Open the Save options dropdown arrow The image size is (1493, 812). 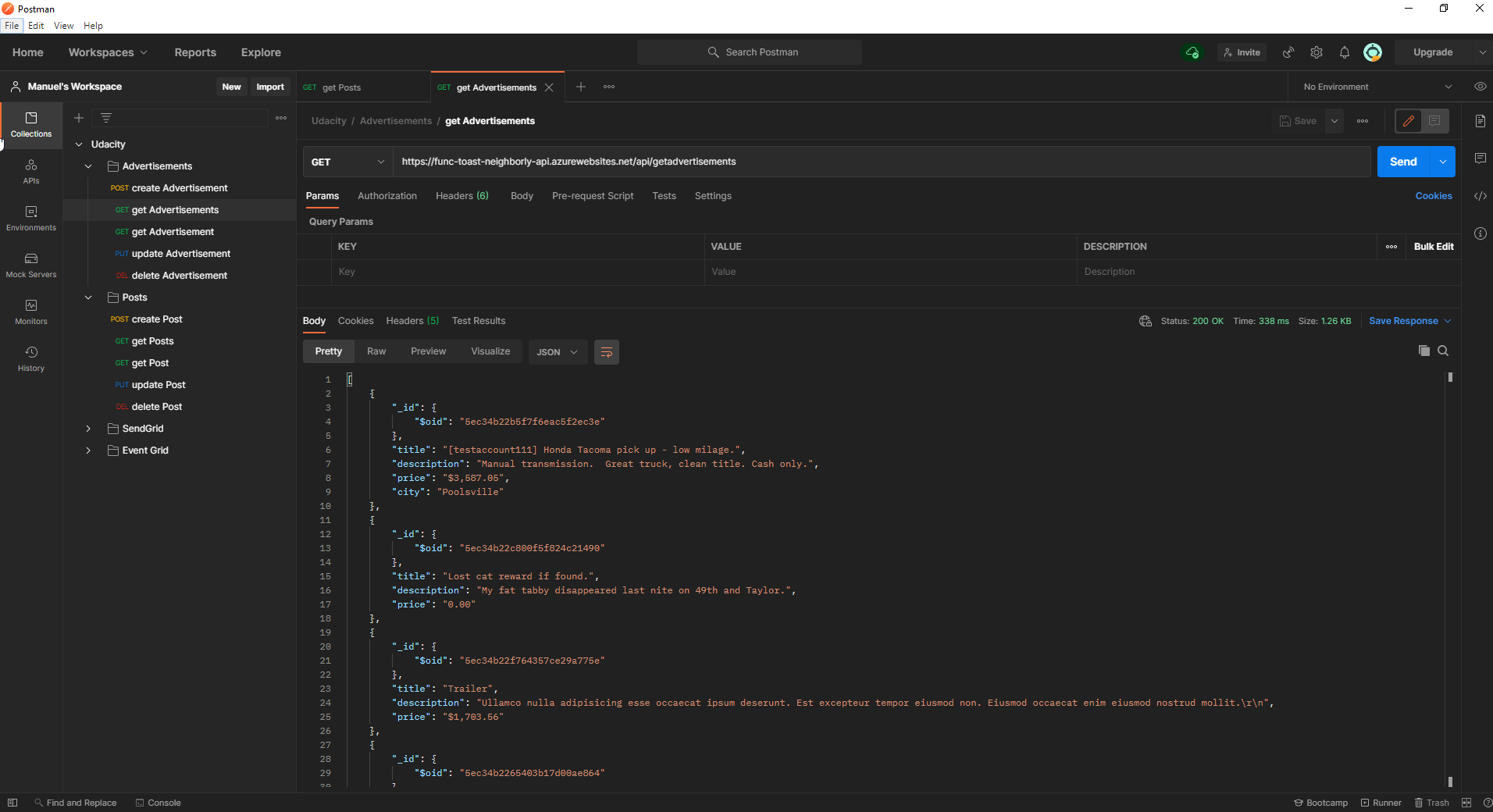click(x=1334, y=121)
